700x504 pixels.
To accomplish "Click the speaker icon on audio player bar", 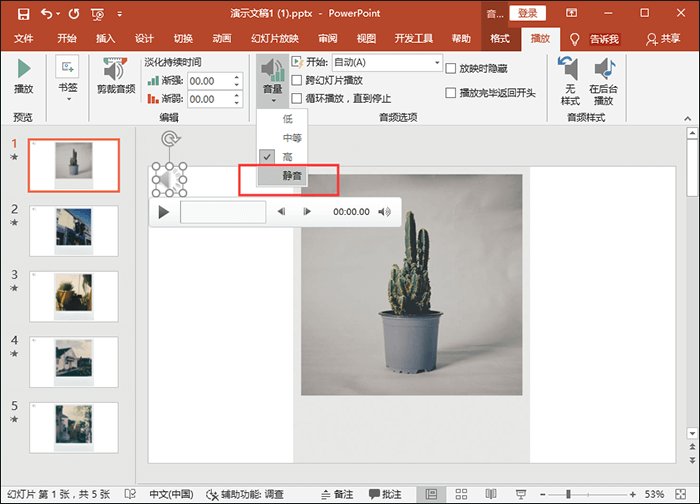I will click(386, 212).
